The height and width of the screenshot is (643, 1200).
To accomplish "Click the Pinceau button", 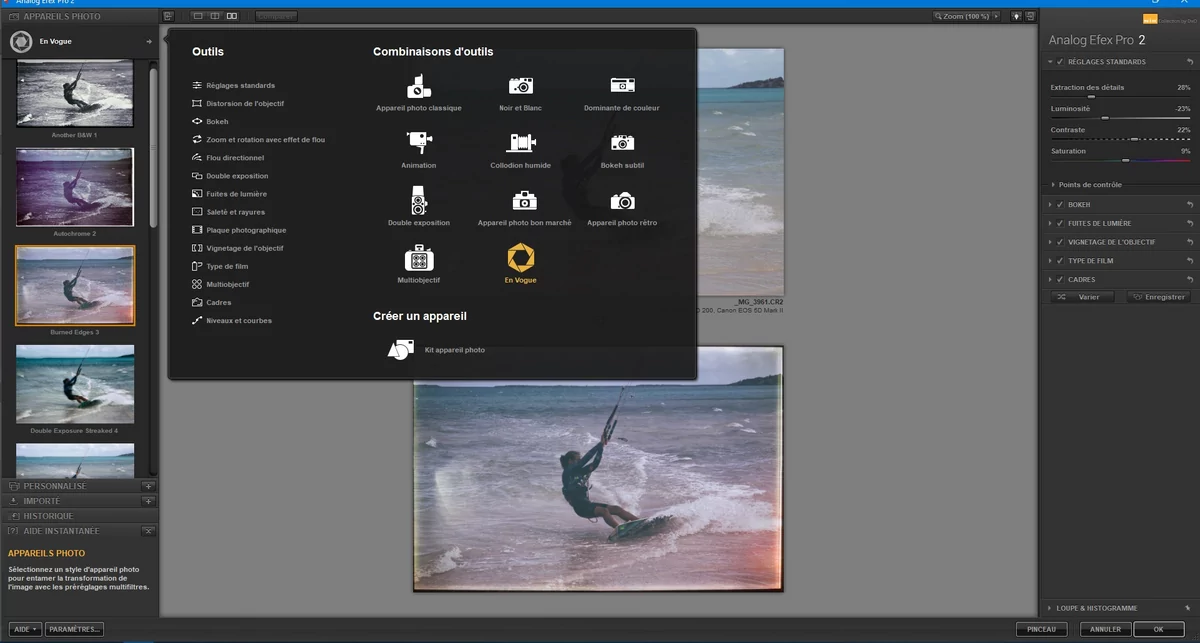I will click(x=1042, y=629).
